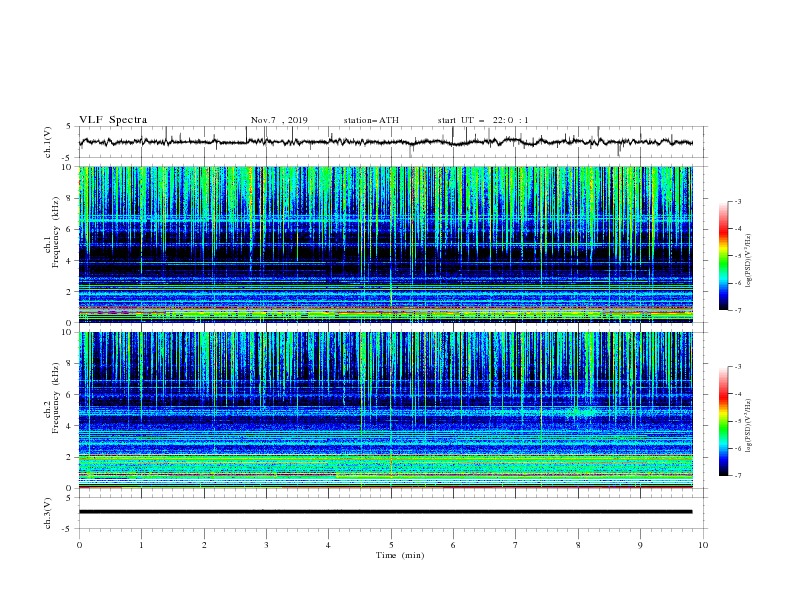Click the upper colorbar's log(PSD) label

749,261
